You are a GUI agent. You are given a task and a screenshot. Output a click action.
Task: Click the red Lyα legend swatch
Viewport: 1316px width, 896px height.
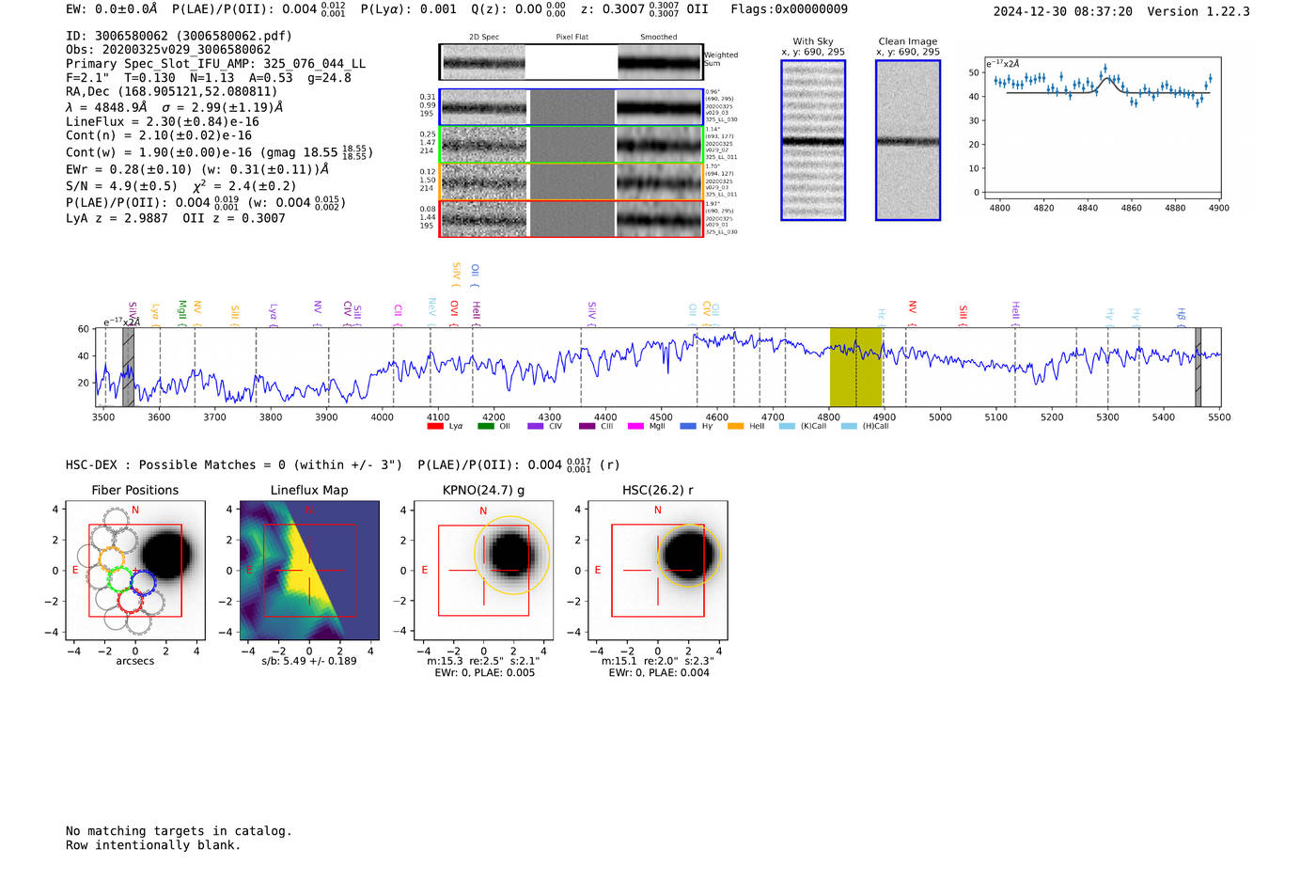tap(435, 426)
